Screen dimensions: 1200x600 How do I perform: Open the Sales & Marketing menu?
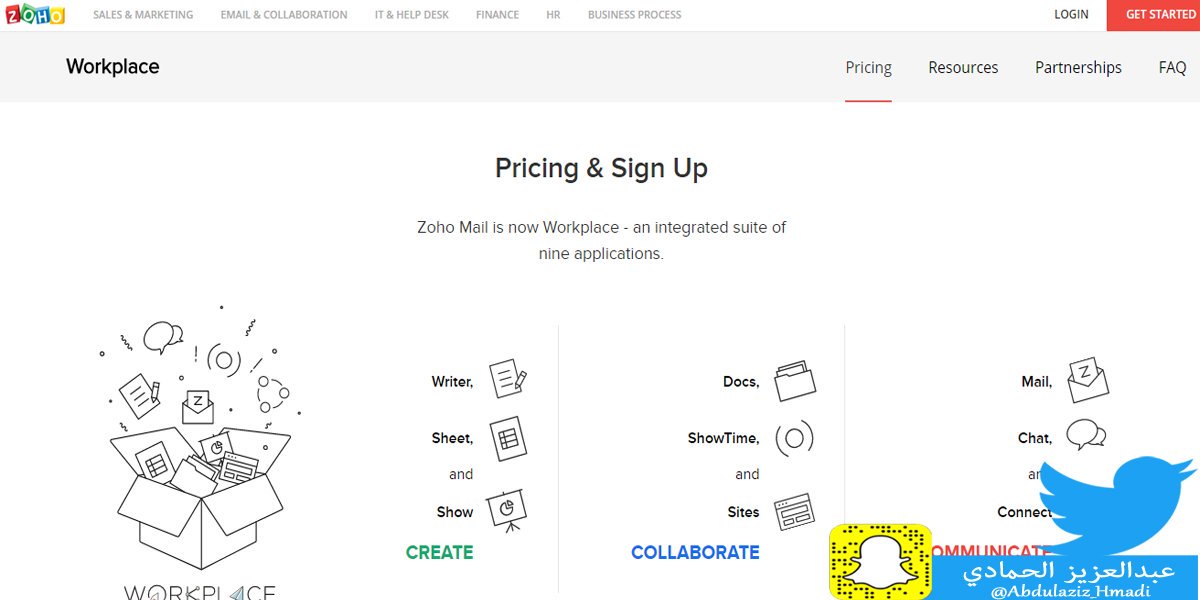click(x=143, y=15)
